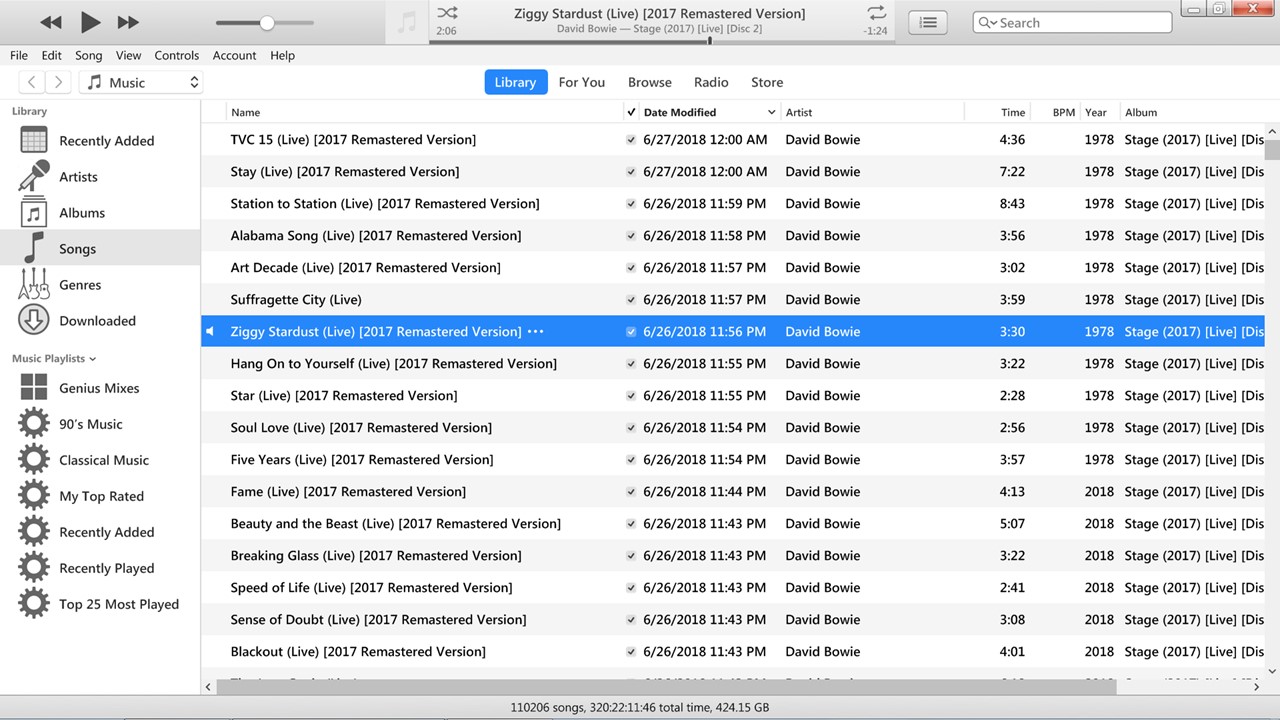Screen dimensions: 1280x720
Task: Open the Edit menu
Action: tap(51, 55)
